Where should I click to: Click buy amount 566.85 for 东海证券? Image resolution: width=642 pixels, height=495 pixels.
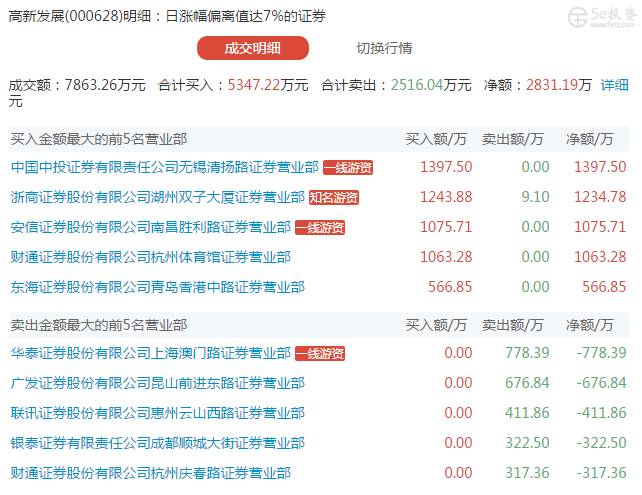pos(450,287)
